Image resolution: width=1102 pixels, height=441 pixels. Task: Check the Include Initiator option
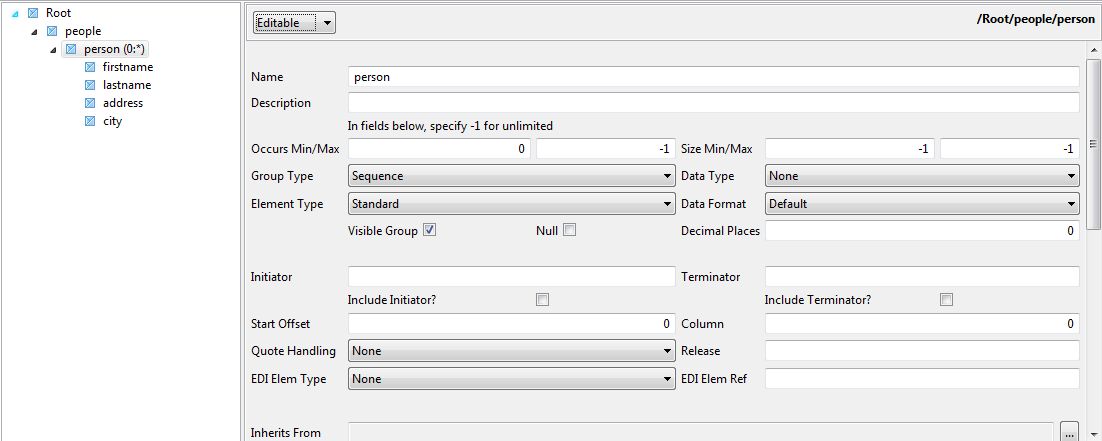[543, 299]
